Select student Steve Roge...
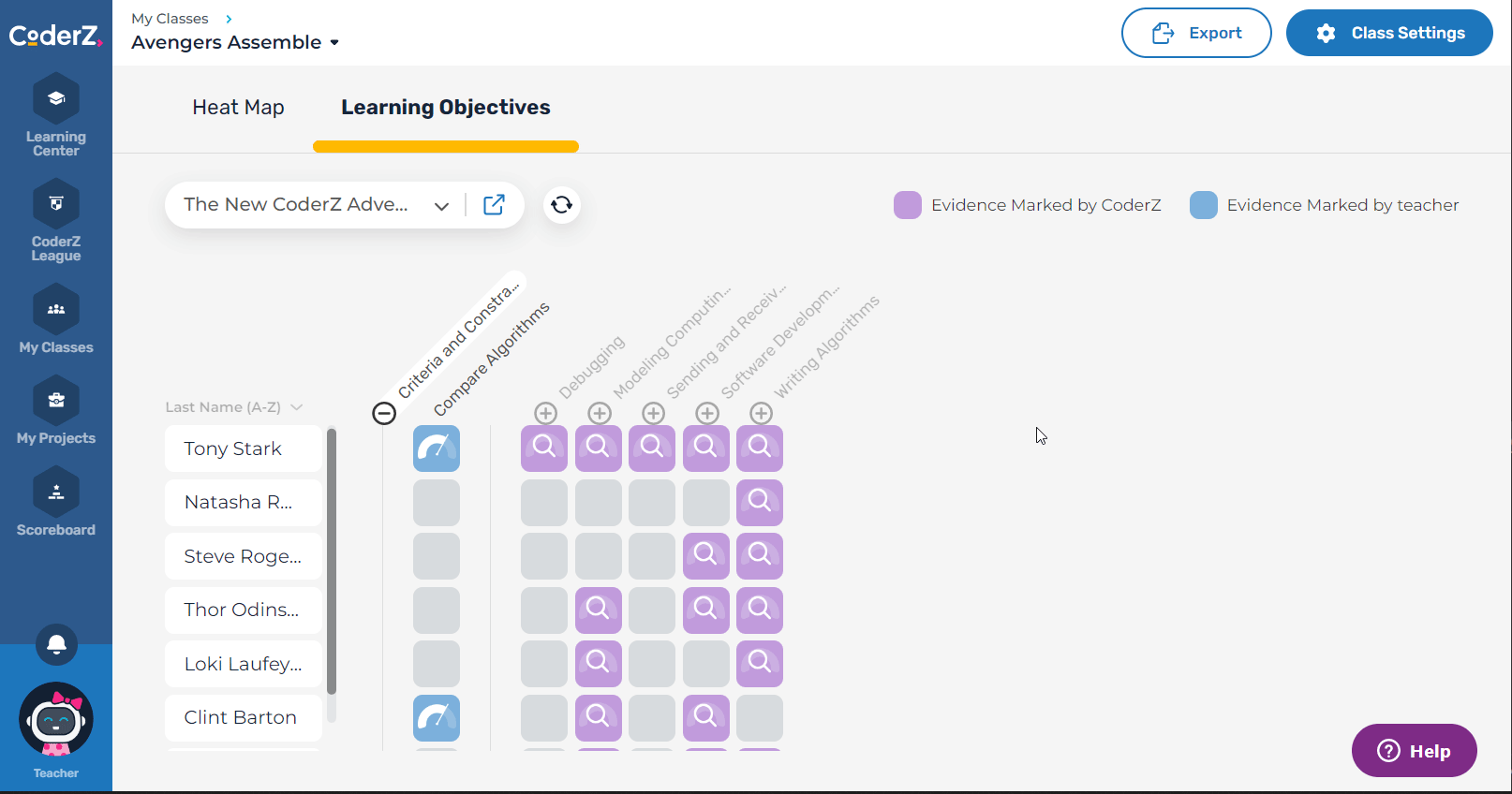 [x=244, y=556]
